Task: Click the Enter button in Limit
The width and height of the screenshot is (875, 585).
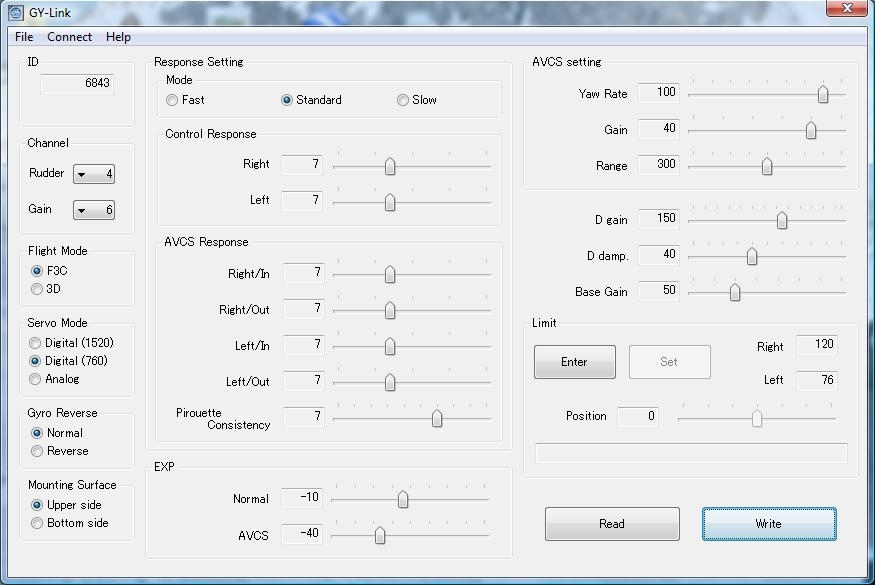Action: [574, 362]
